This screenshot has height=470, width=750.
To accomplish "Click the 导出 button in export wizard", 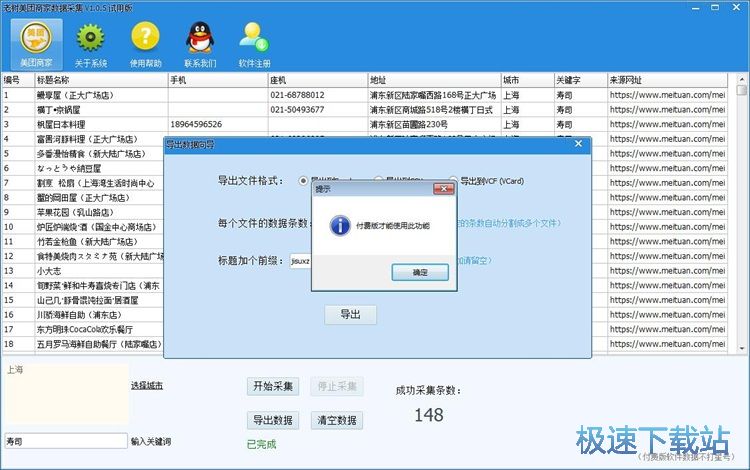I will tap(350, 315).
